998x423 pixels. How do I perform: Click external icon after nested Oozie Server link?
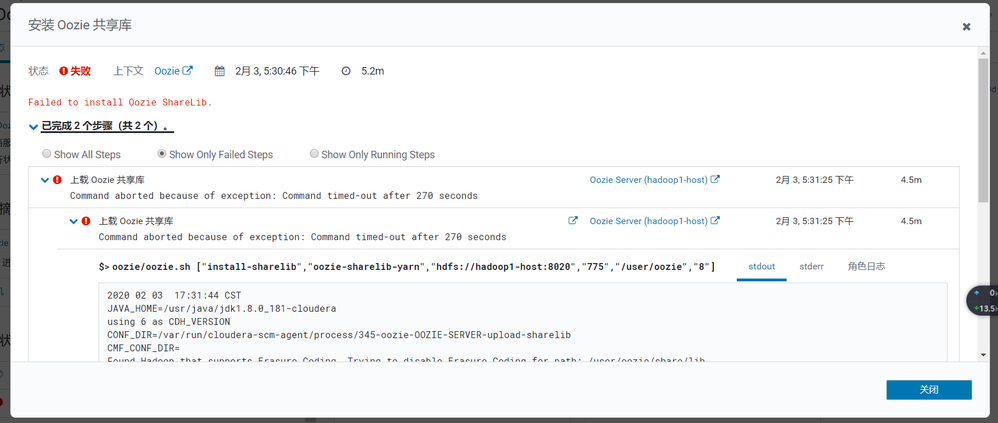click(715, 221)
